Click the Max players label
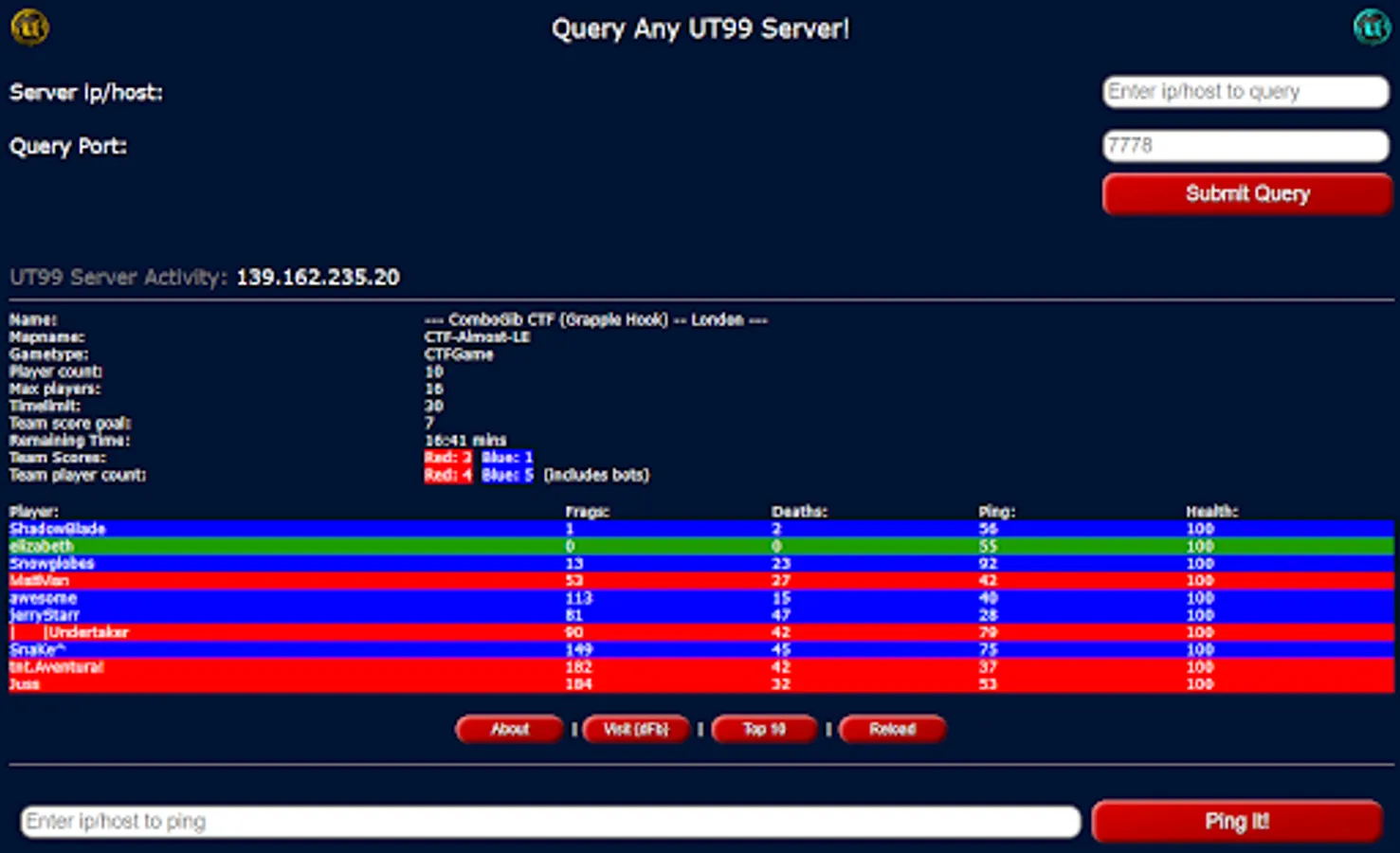Viewport: 1400px width, 853px height. [x=54, y=389]
